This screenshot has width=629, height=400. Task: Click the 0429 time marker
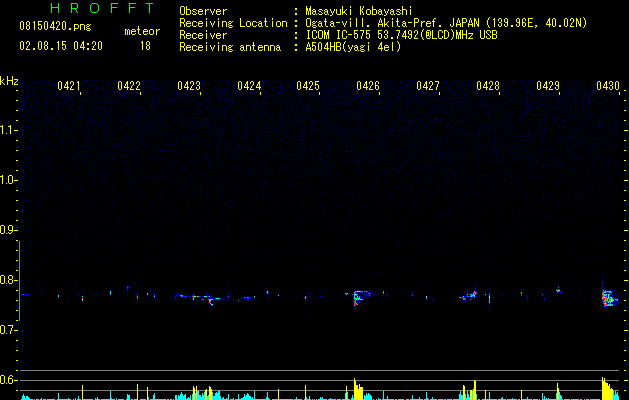pyautogui.click(x=548, y=86)
